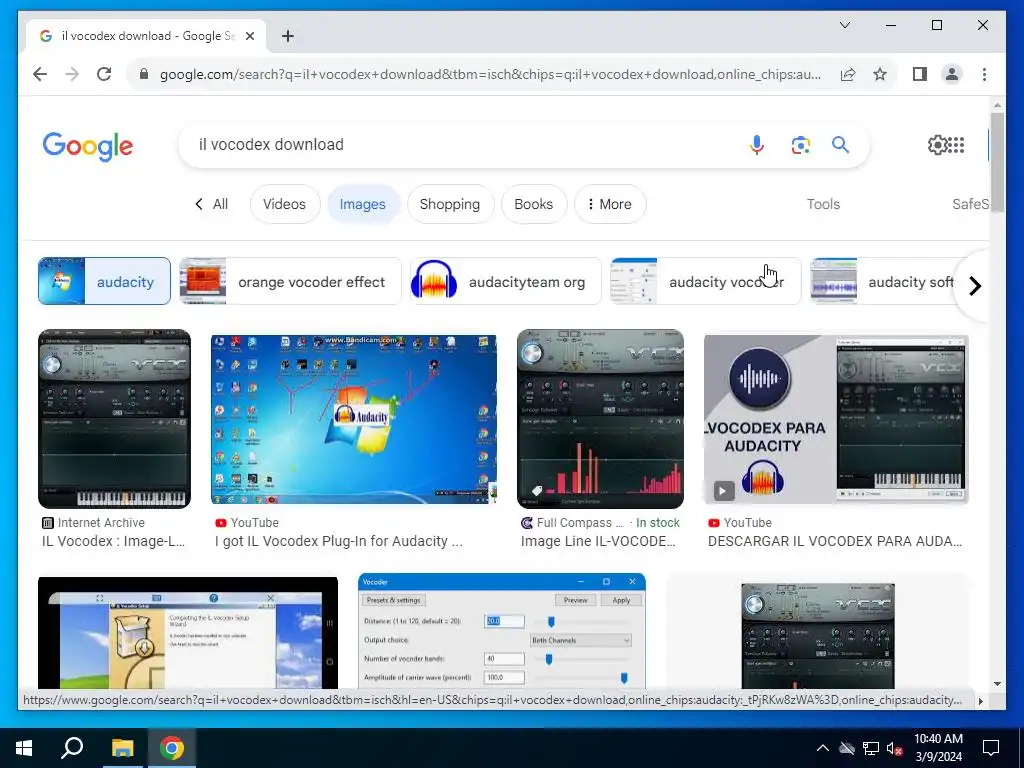This screenshot has height=768, width=1024.
Task: Switch to All results tab
Action: tap(212, 204)
